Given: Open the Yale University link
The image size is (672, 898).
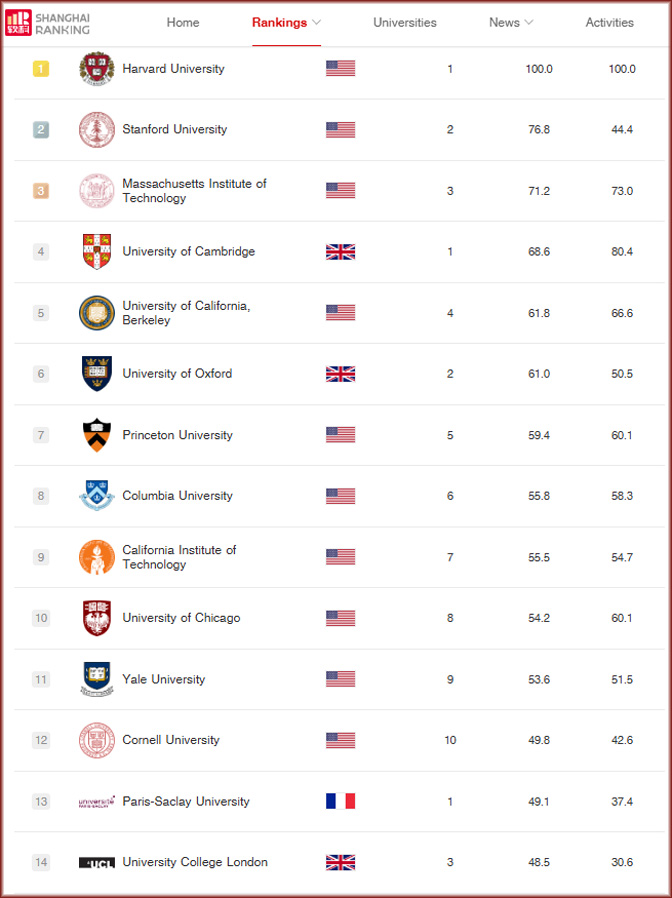Looking at the screenshot, I should tap(163, 679).
